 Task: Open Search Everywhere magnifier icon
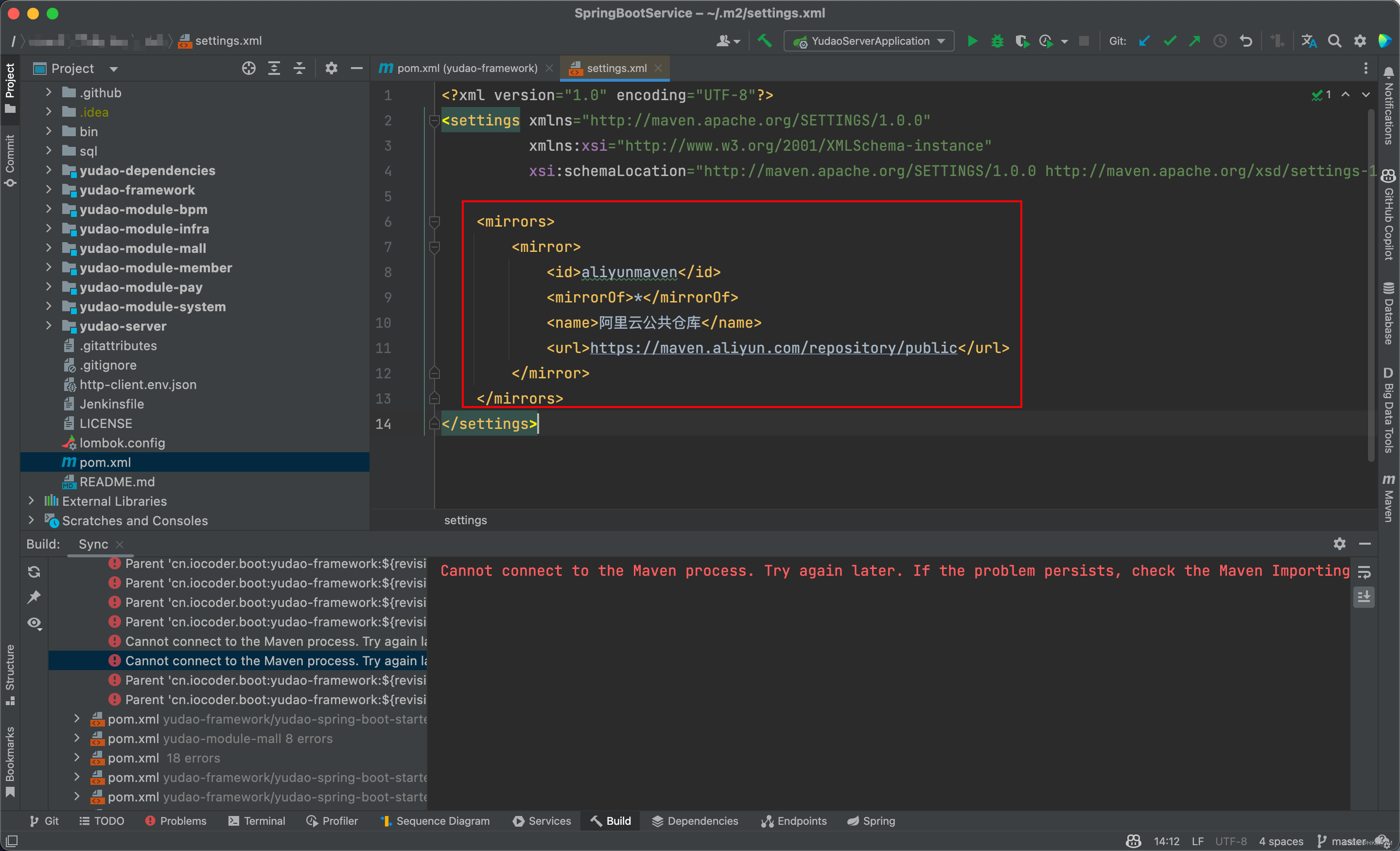(x=1335, y=41)
